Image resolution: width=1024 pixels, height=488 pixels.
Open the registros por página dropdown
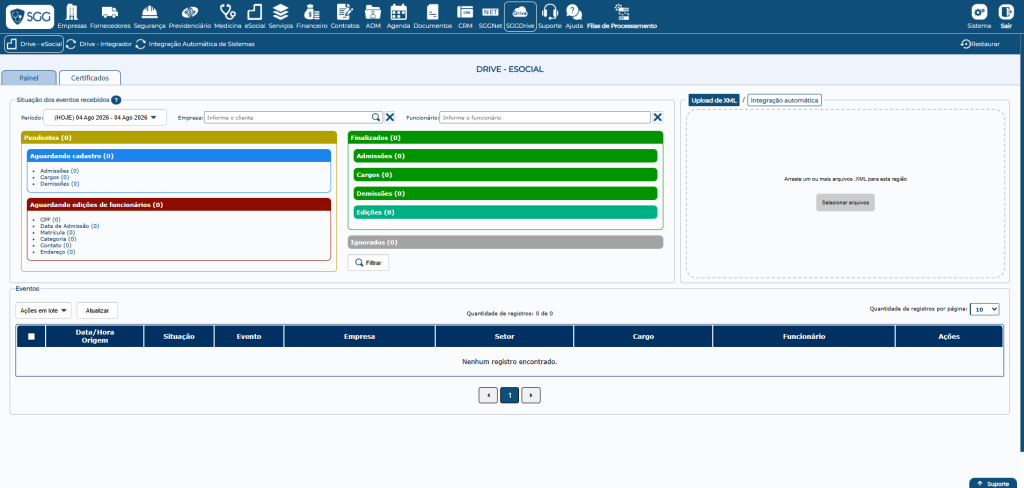[x=984, y=309]
